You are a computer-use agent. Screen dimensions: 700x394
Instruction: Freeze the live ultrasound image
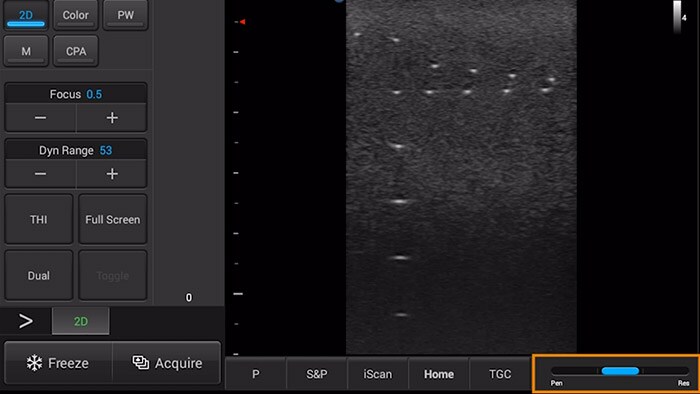point(58,363)
